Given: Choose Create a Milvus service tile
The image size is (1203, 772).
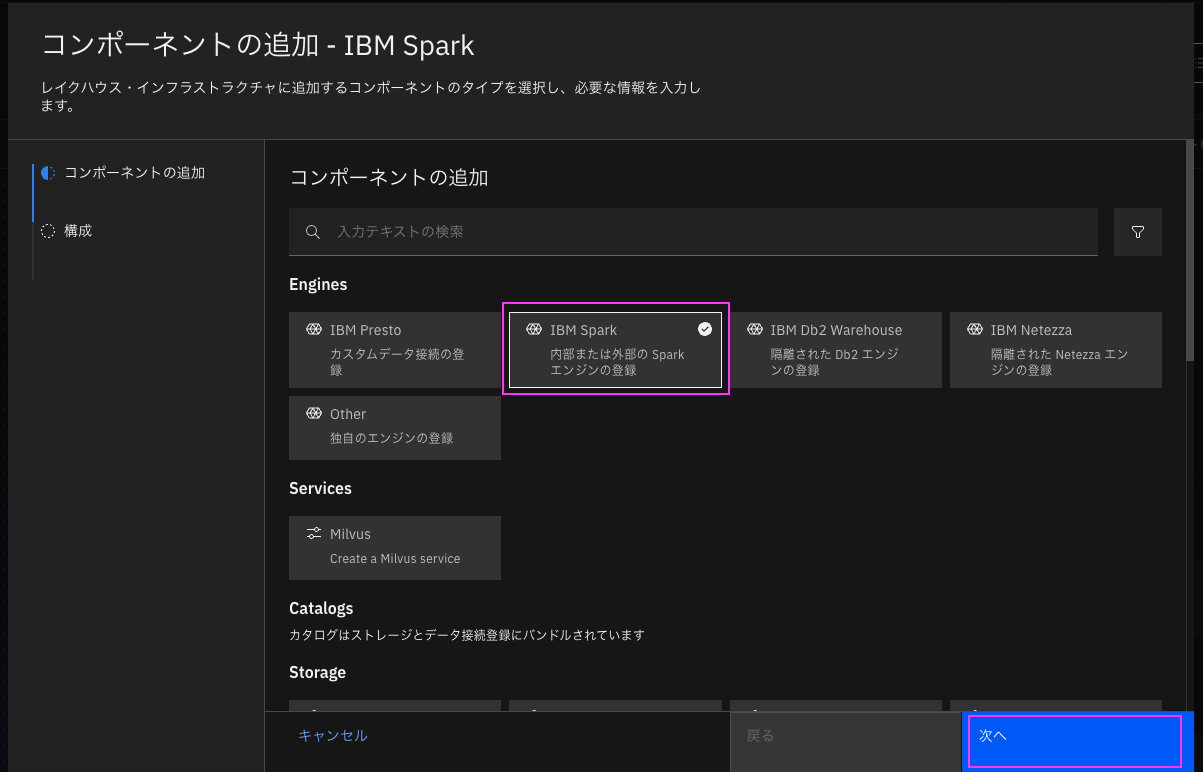Looking at the screenshot, I should [x=395, y=548].
